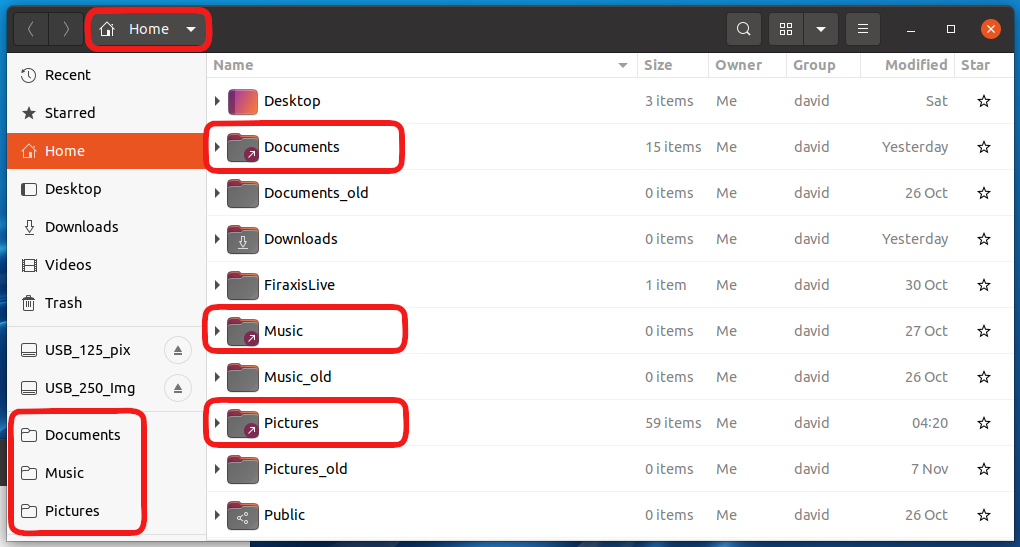
Task: Open the Home path bar dropdown
Action: click(x=191, y=29)
